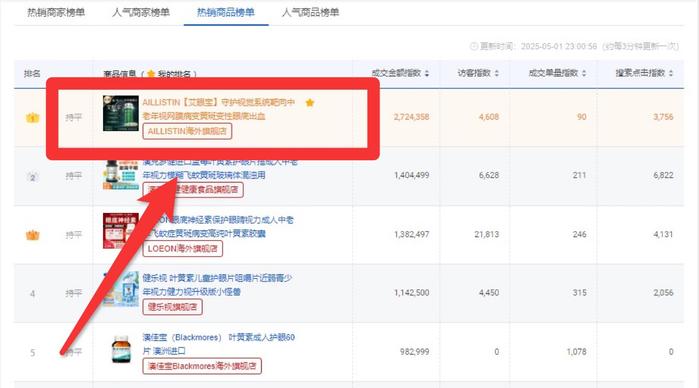Open the 健乐视 product thumbnail

pos(120,289)
